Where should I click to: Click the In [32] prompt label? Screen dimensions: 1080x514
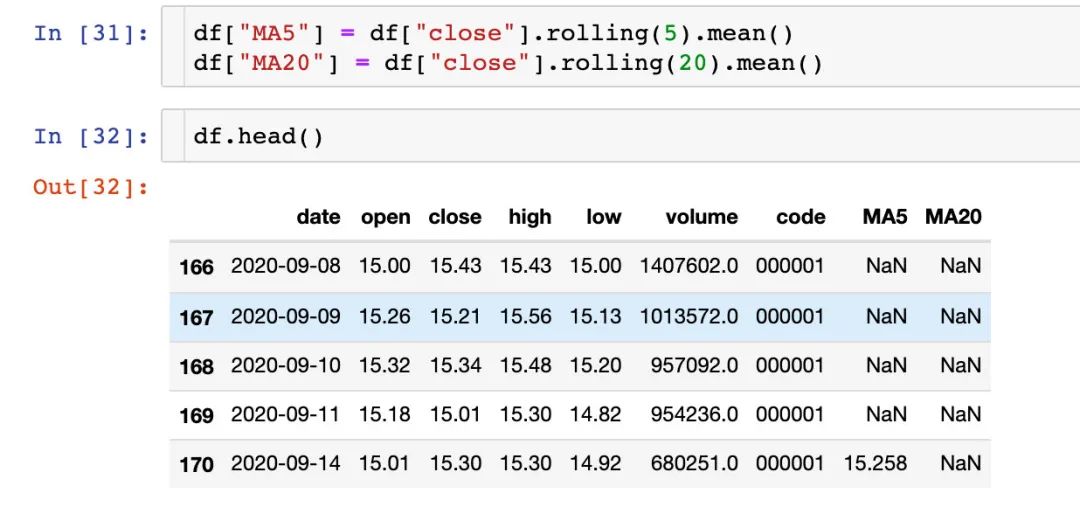[x=91, y=136]
